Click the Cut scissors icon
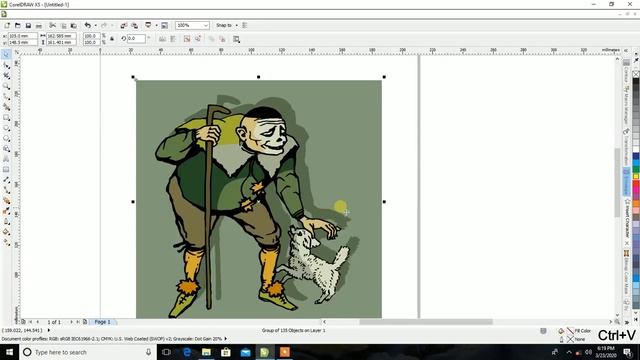The height and width of the screenshot is (360, 640). [x=53, y=25]
